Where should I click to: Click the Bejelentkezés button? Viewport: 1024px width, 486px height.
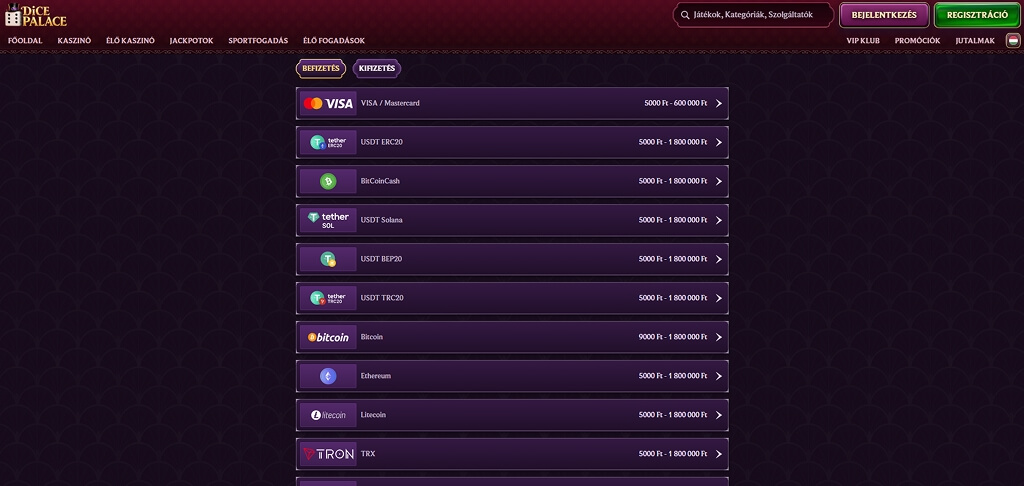pyautogui.click(x=884, y=15)
